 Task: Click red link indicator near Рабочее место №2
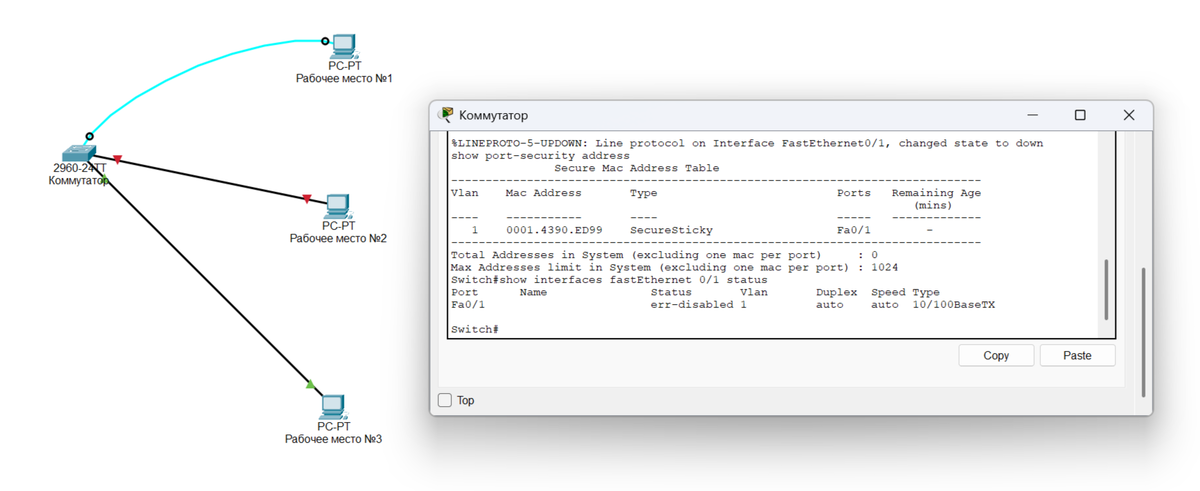pyautogui.click(x=306, y=199)
